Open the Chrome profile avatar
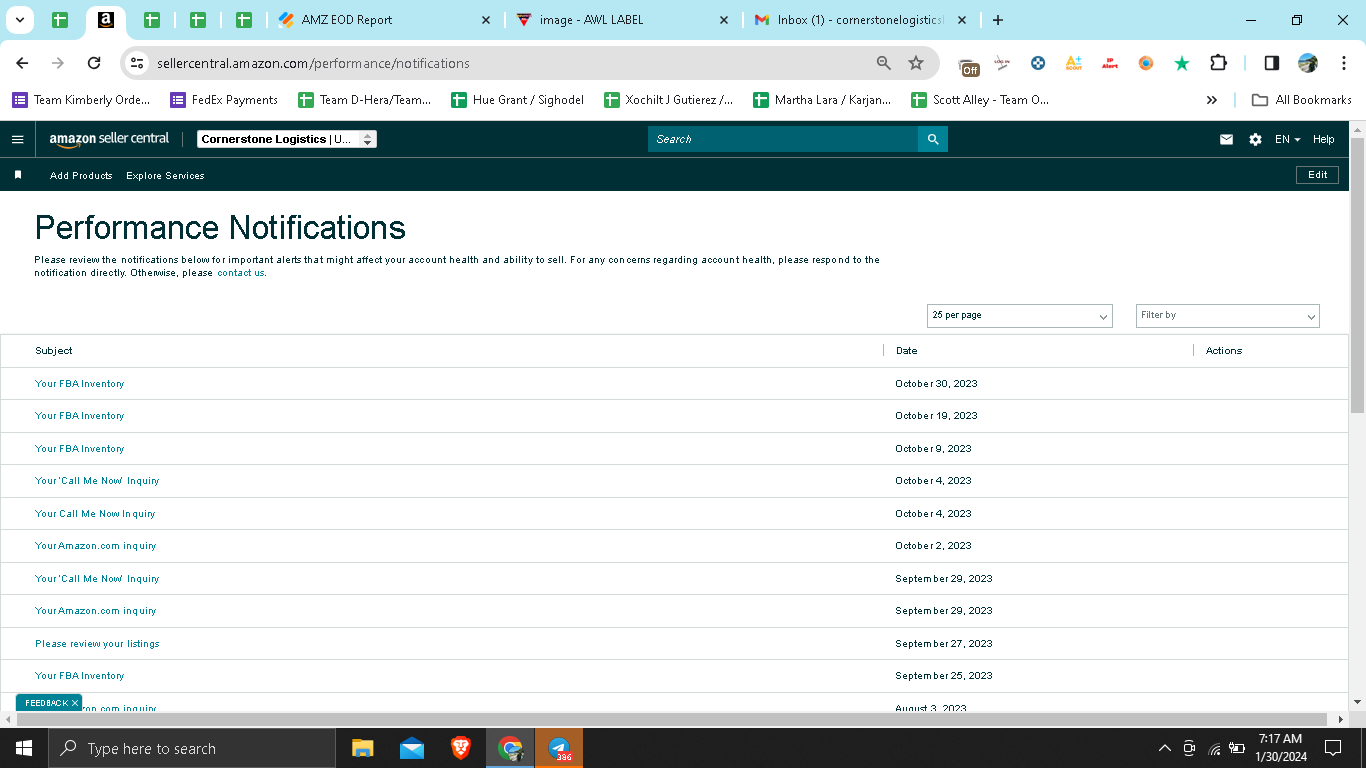1366x768 pixels. 1308,63
